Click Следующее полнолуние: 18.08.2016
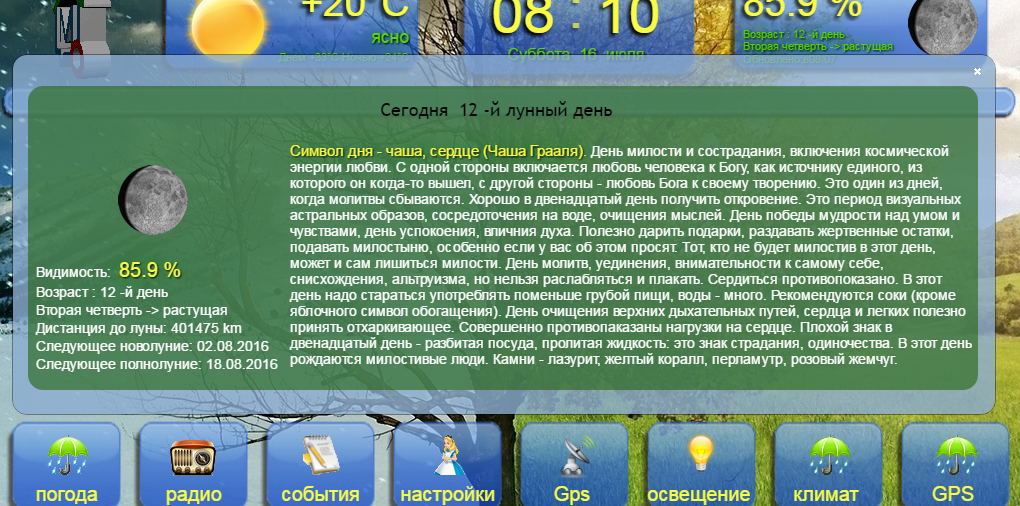The image size is (1020, 506). (x=157, y=364)
